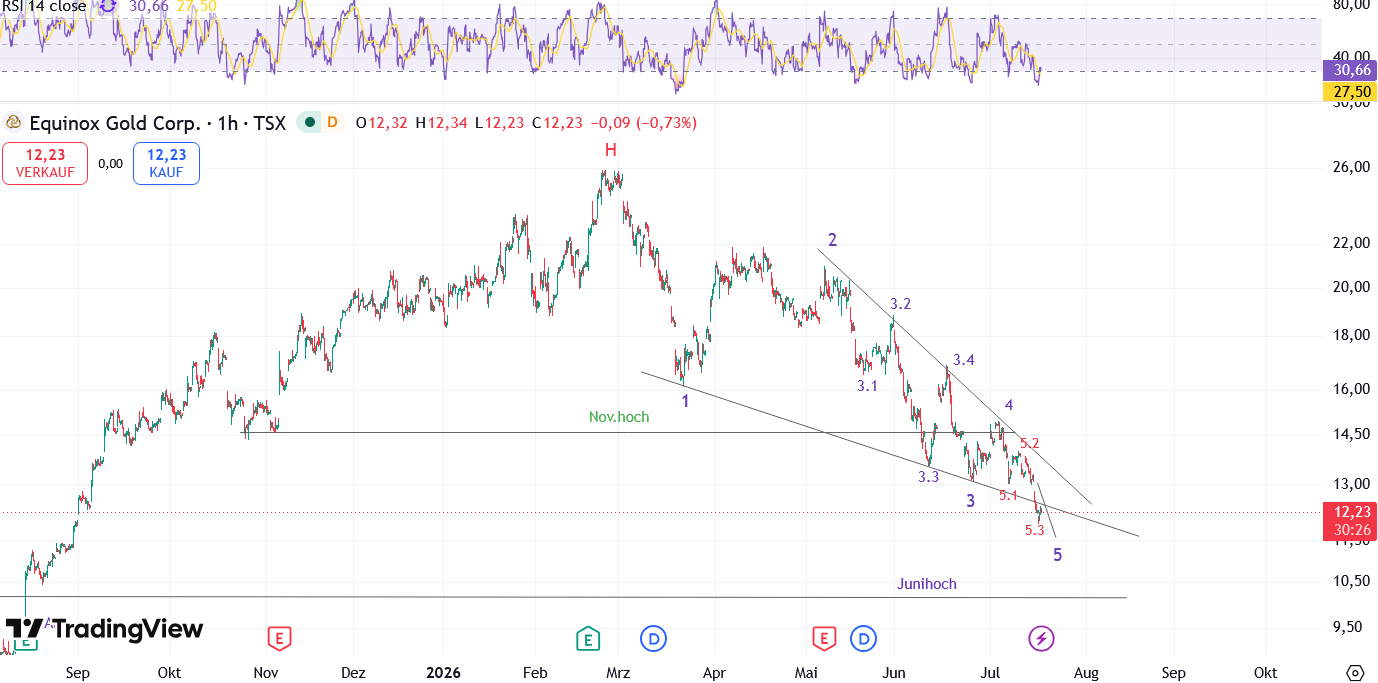1378x683 pixels.
Task: Select red sub-wave label 5.2
Action: pyautogui.click(x=1029, y=443)
